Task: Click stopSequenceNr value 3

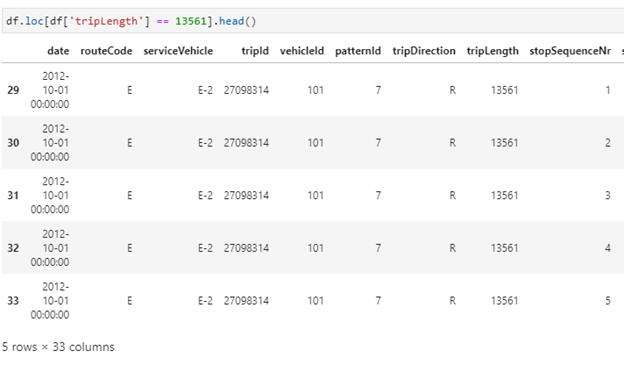Action: [608, 195]
